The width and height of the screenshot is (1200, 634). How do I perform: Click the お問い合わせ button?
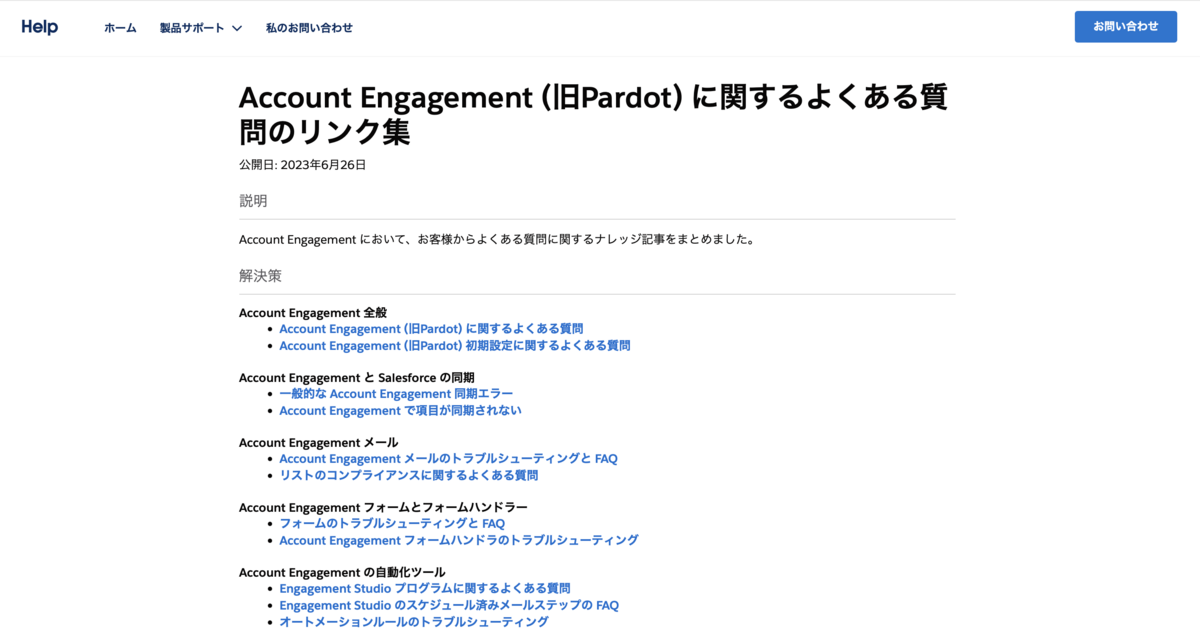[x=1126, y=27]
